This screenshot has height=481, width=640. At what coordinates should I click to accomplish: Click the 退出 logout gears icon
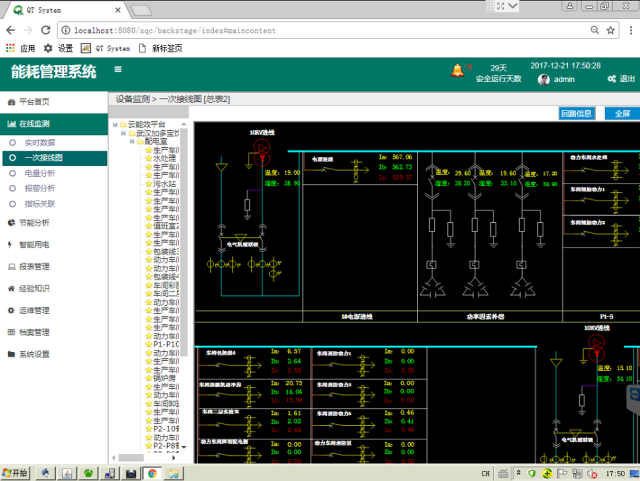(x=610, y=79)
